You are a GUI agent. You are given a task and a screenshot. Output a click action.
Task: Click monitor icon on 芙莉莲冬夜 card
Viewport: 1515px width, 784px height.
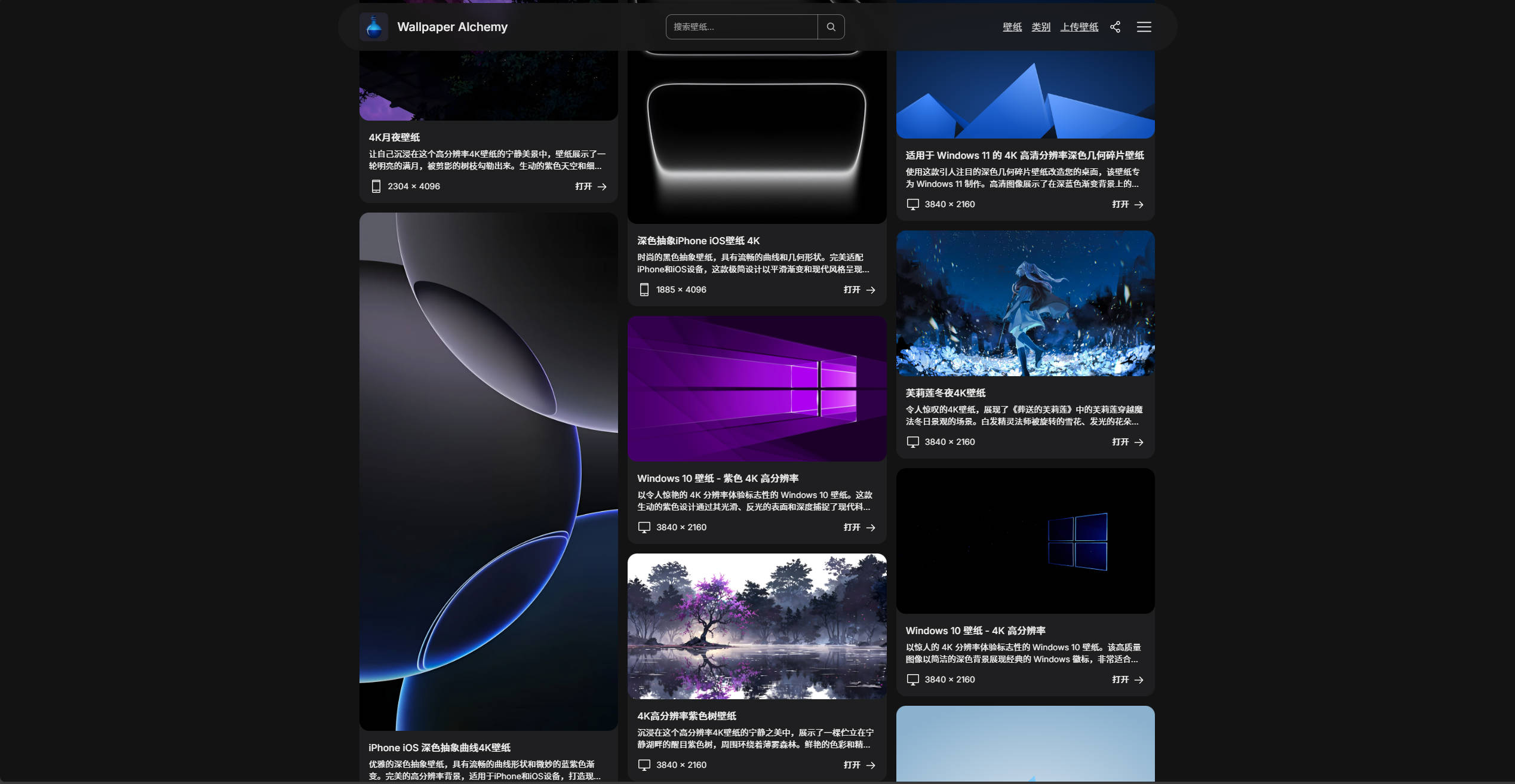[912, 442]
